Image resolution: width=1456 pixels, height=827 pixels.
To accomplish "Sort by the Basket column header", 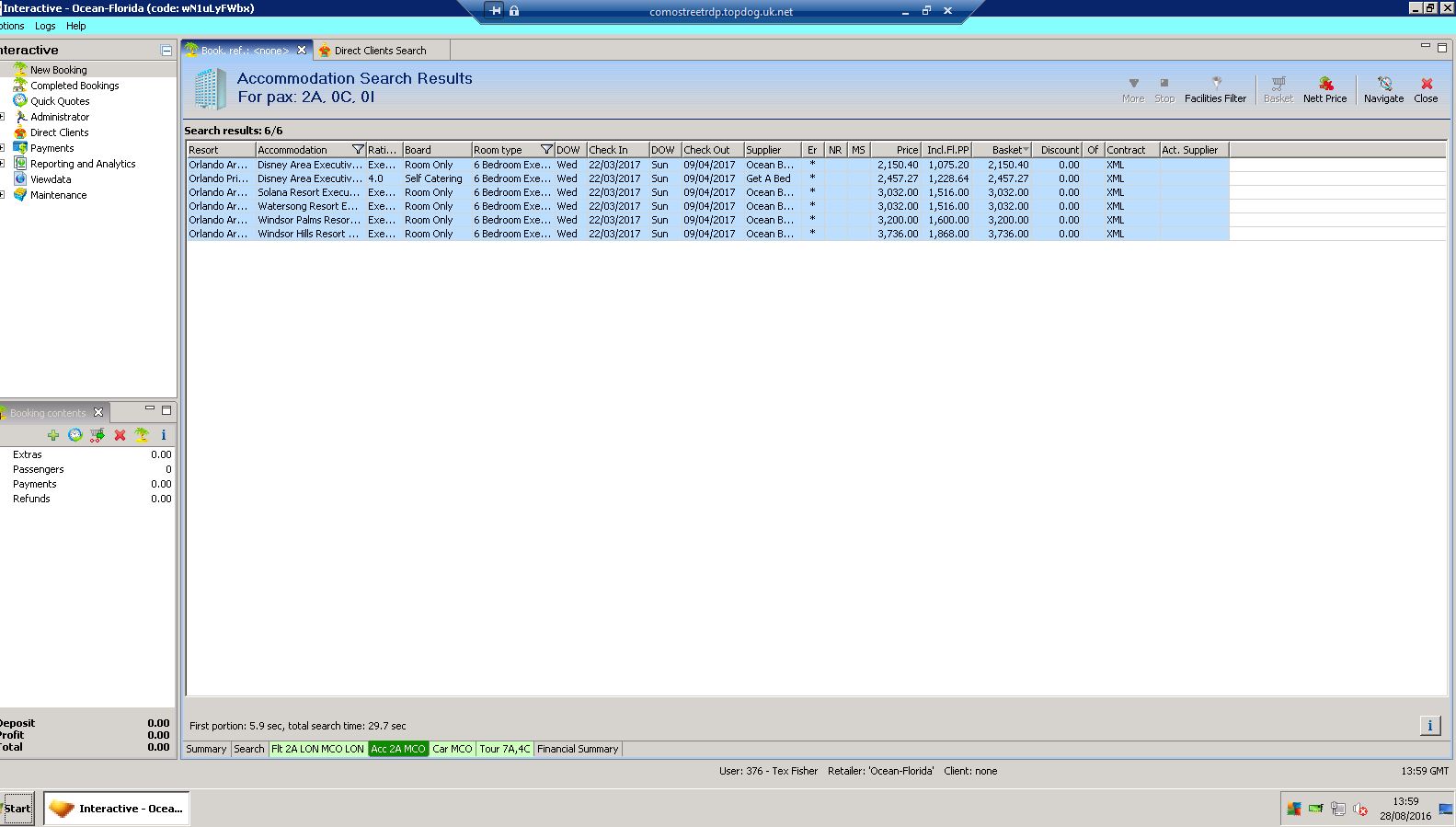I will click(1002, 150).
